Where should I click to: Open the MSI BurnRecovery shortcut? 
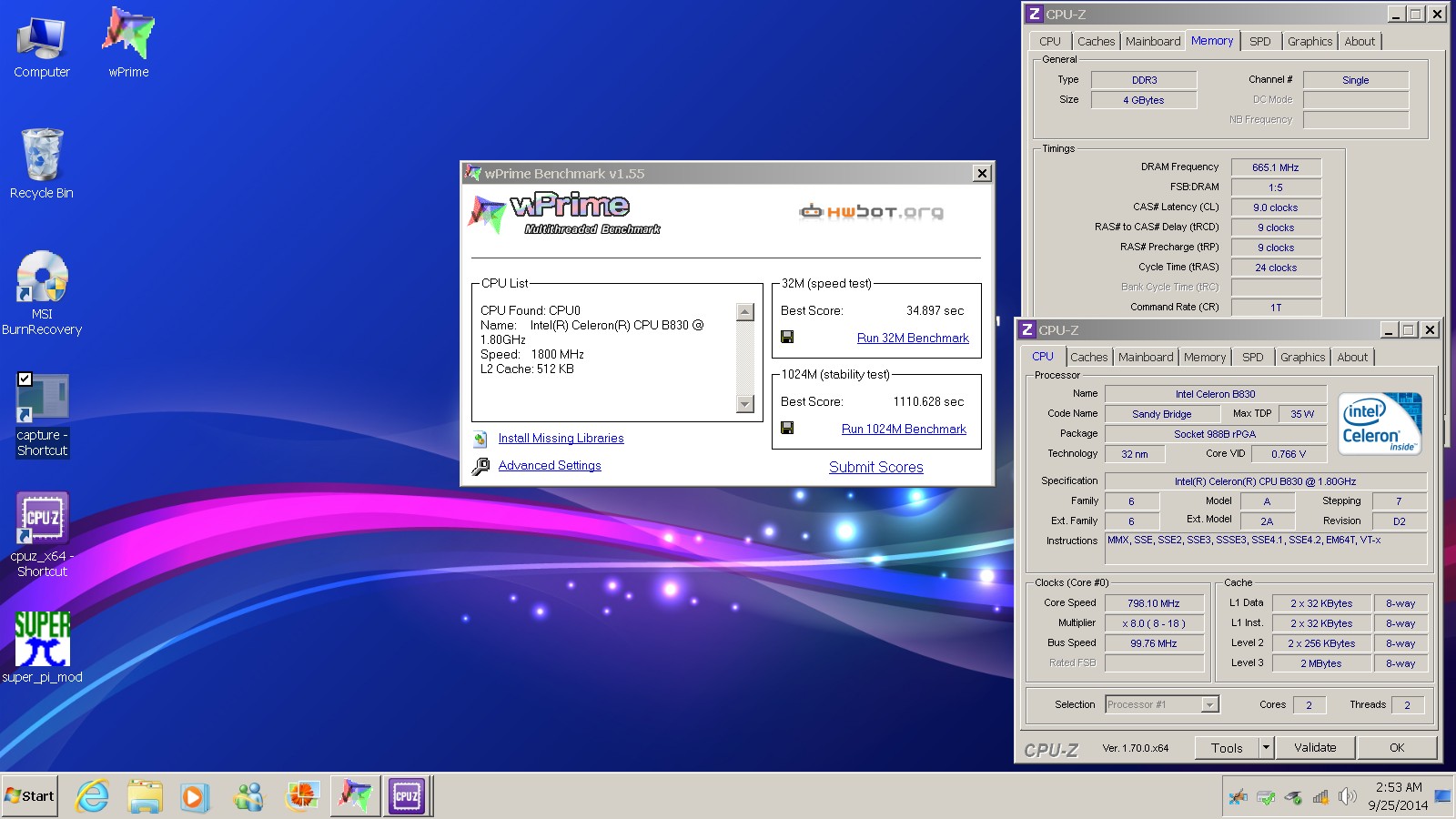click(x=42, y=293)
